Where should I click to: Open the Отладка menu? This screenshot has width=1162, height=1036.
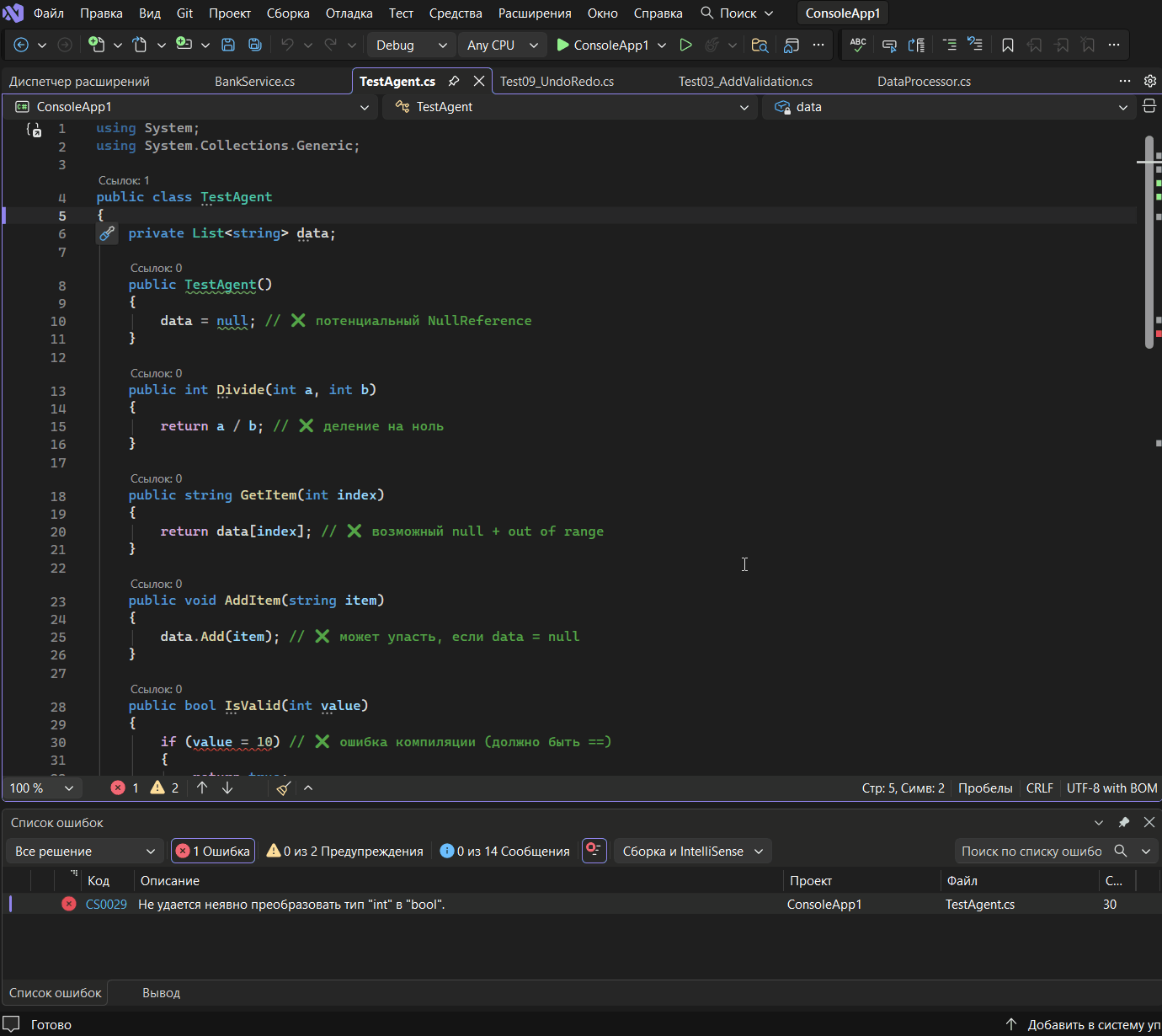(x=349, y=13)
